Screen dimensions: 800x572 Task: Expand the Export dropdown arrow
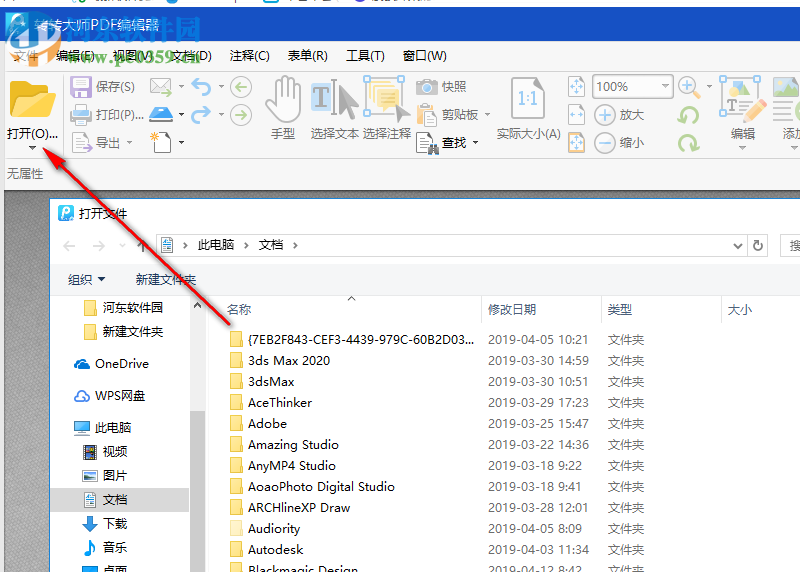tap(130, 142)
